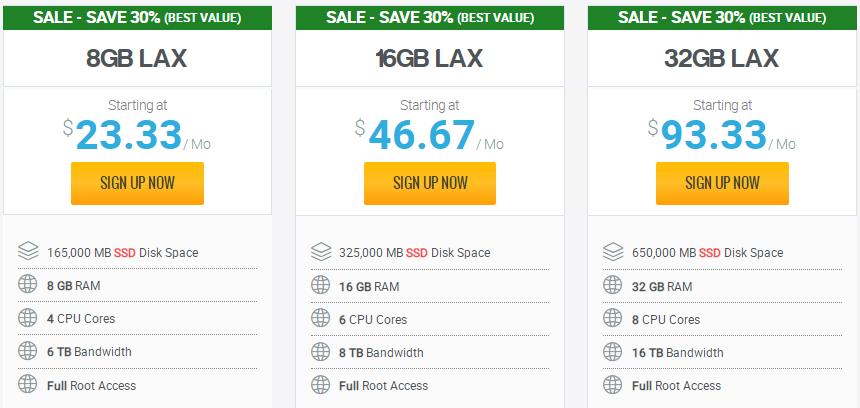Click the globe icon beside 16 TB Bandwidth
This screenshot has height=408, width=860.
click(x=612, y=351)
